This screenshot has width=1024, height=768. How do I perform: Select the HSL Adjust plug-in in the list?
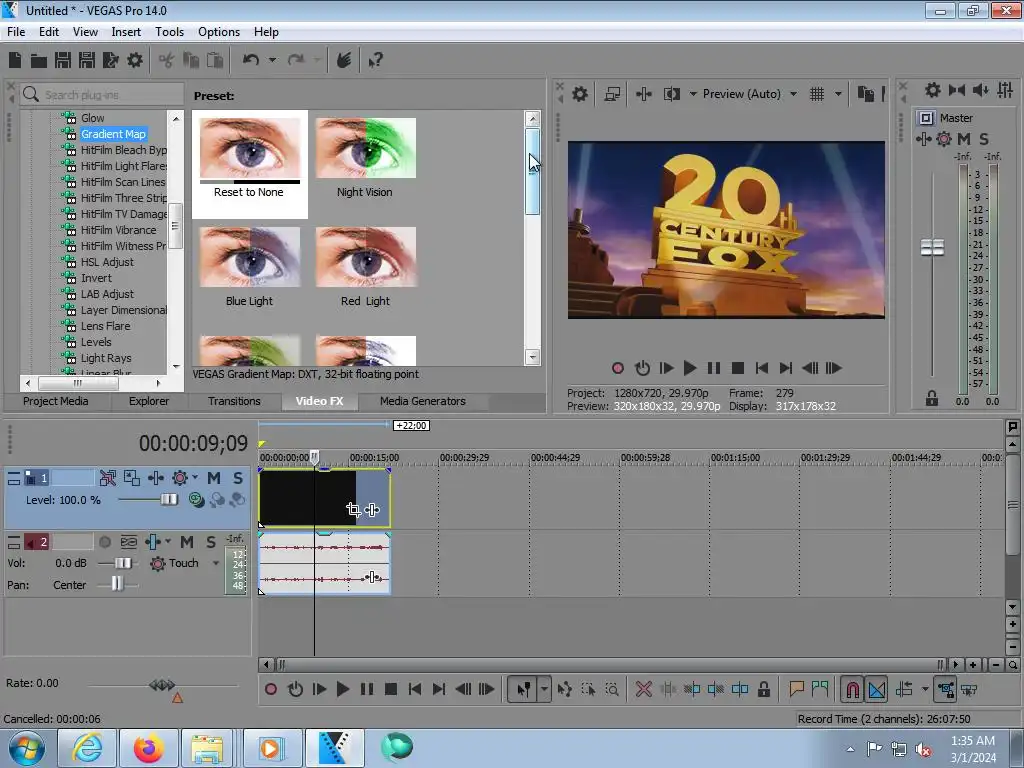click(107, 262)
